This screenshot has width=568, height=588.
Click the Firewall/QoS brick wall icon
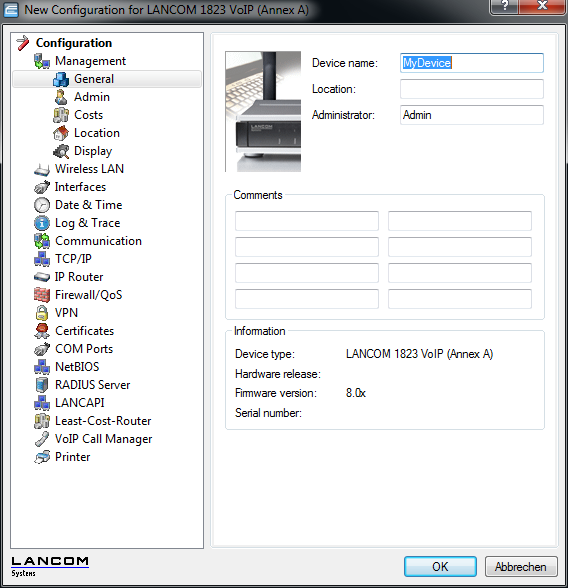pyautogui.click(x=42, y=295)
